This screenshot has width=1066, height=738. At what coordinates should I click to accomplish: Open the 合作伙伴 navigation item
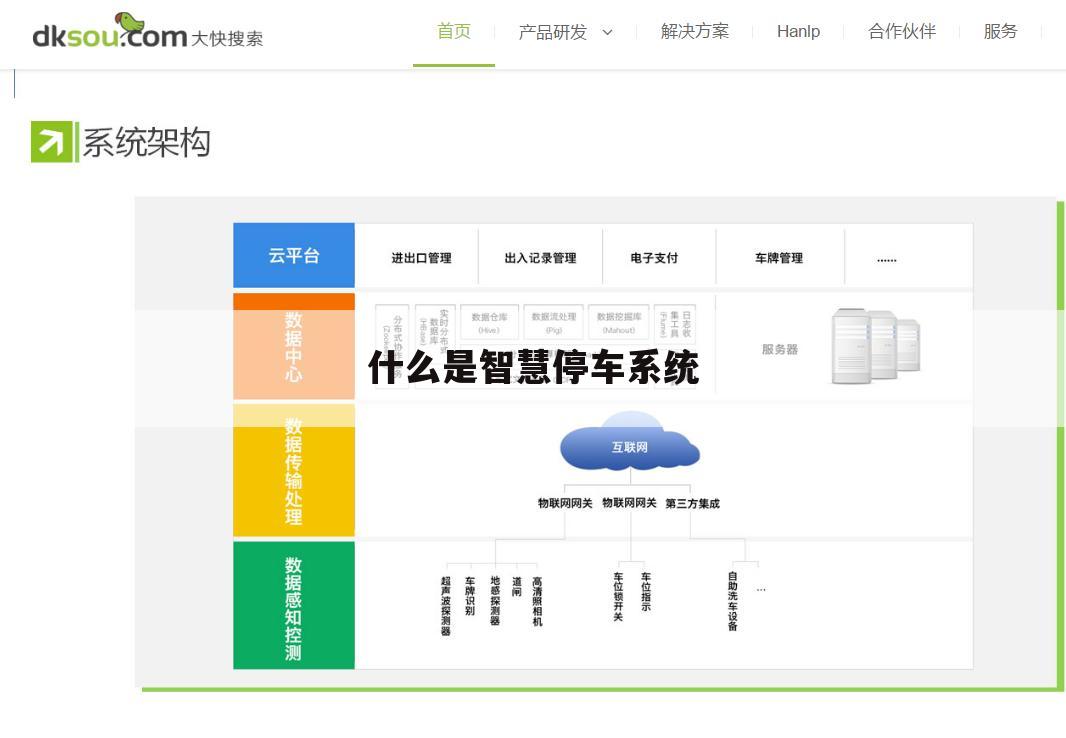(901, 31)
